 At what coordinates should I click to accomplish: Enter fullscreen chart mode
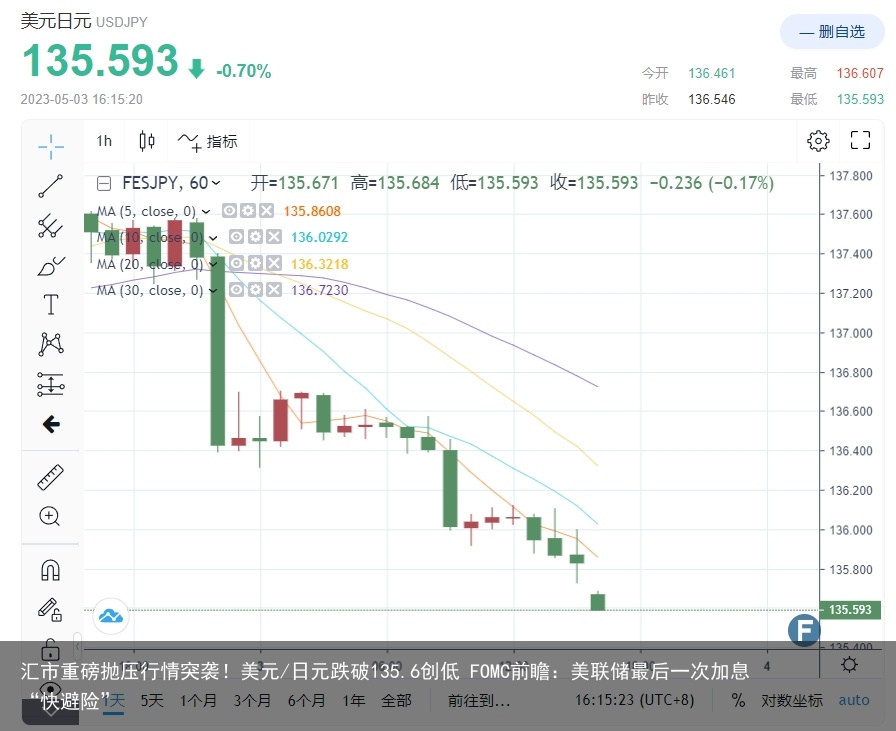point(860,140)
